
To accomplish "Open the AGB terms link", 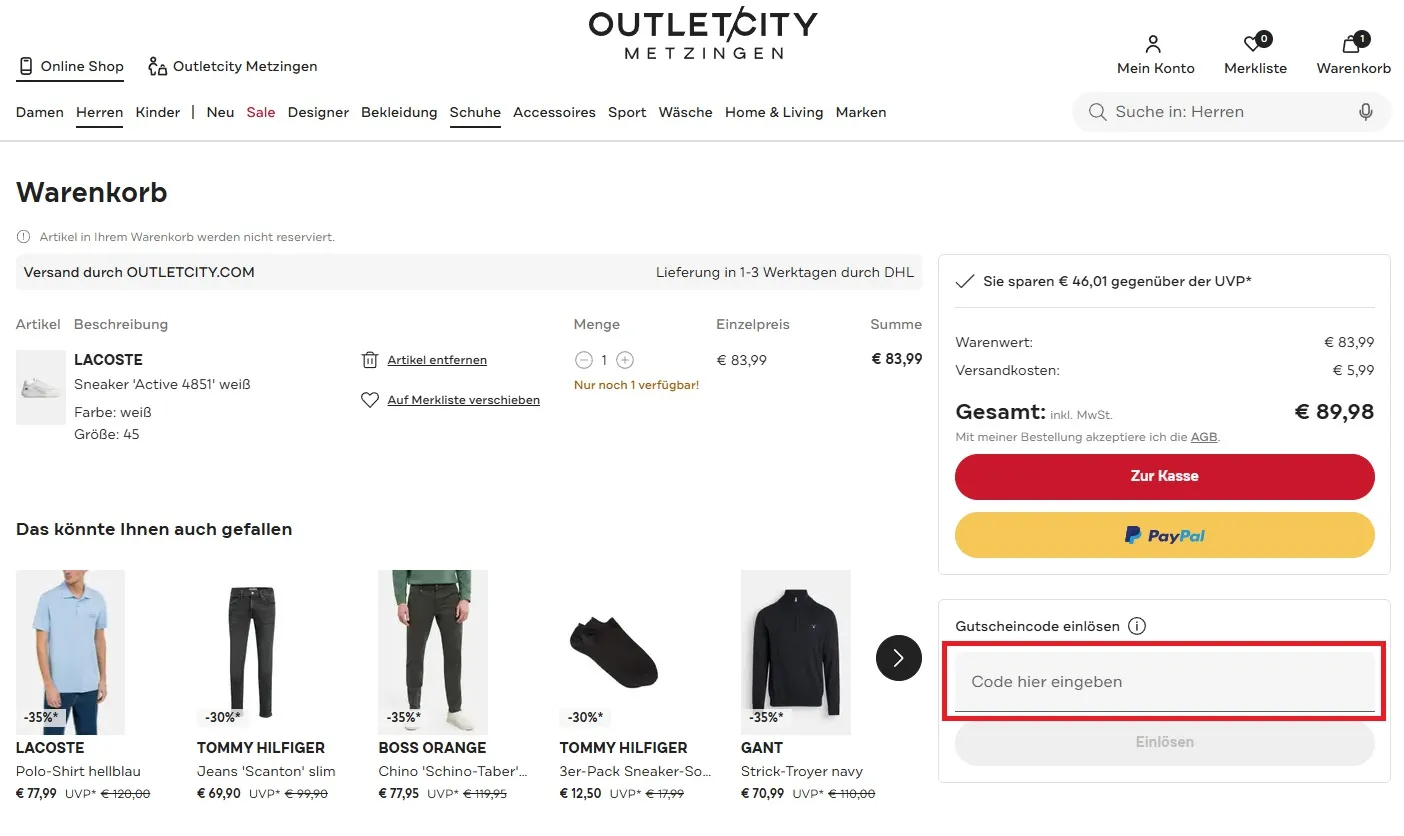I will pos(1203,437).
